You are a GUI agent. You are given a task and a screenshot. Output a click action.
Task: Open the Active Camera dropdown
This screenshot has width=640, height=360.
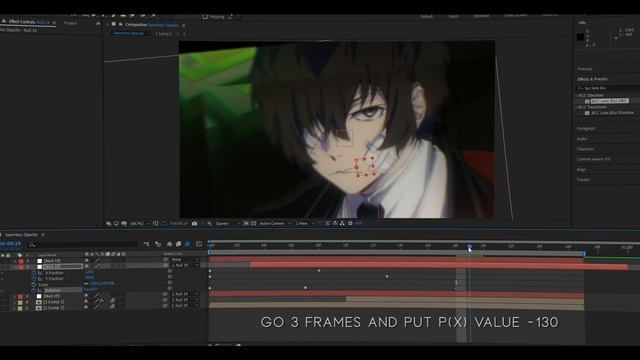tap(275, 224)
